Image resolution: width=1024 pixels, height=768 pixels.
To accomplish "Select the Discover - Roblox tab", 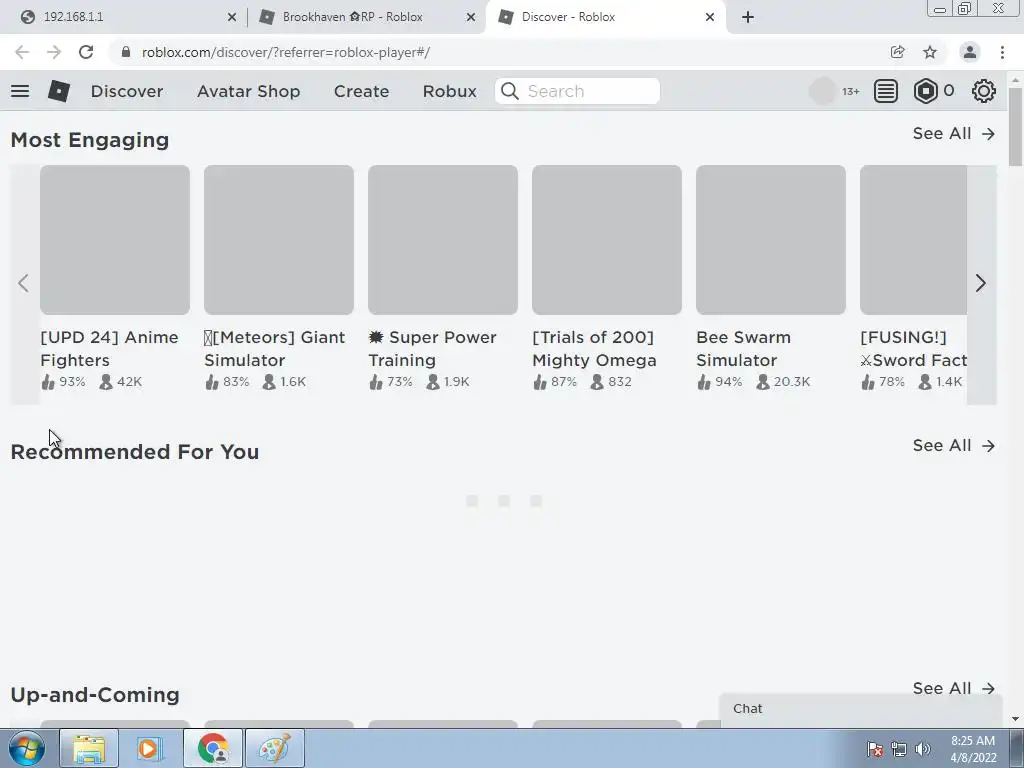I will point(604,17).
